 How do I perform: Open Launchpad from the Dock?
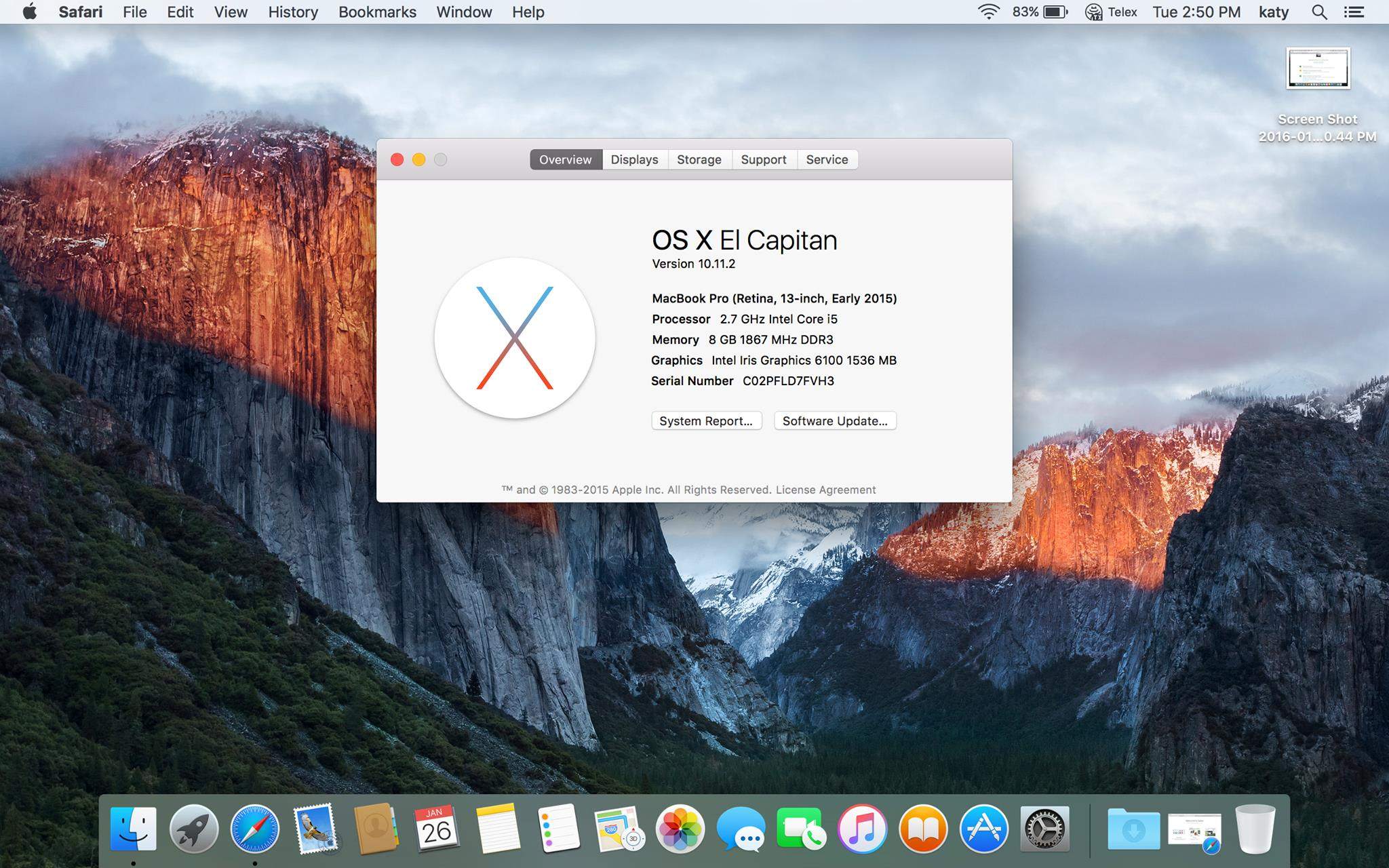194,829
